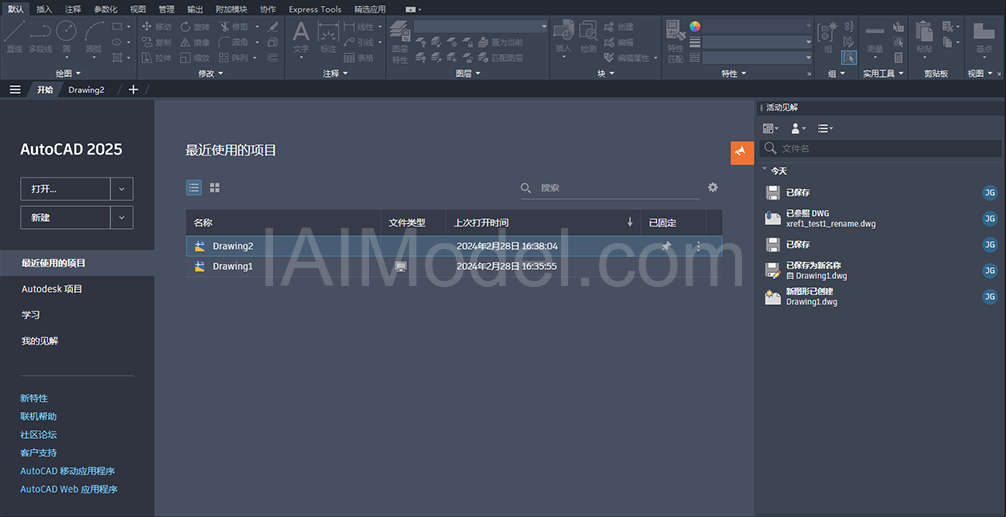1006x517 pixels.
Task: Expand the 打开 (Open) dropdown arrow
Action: [x=122, y=189]
